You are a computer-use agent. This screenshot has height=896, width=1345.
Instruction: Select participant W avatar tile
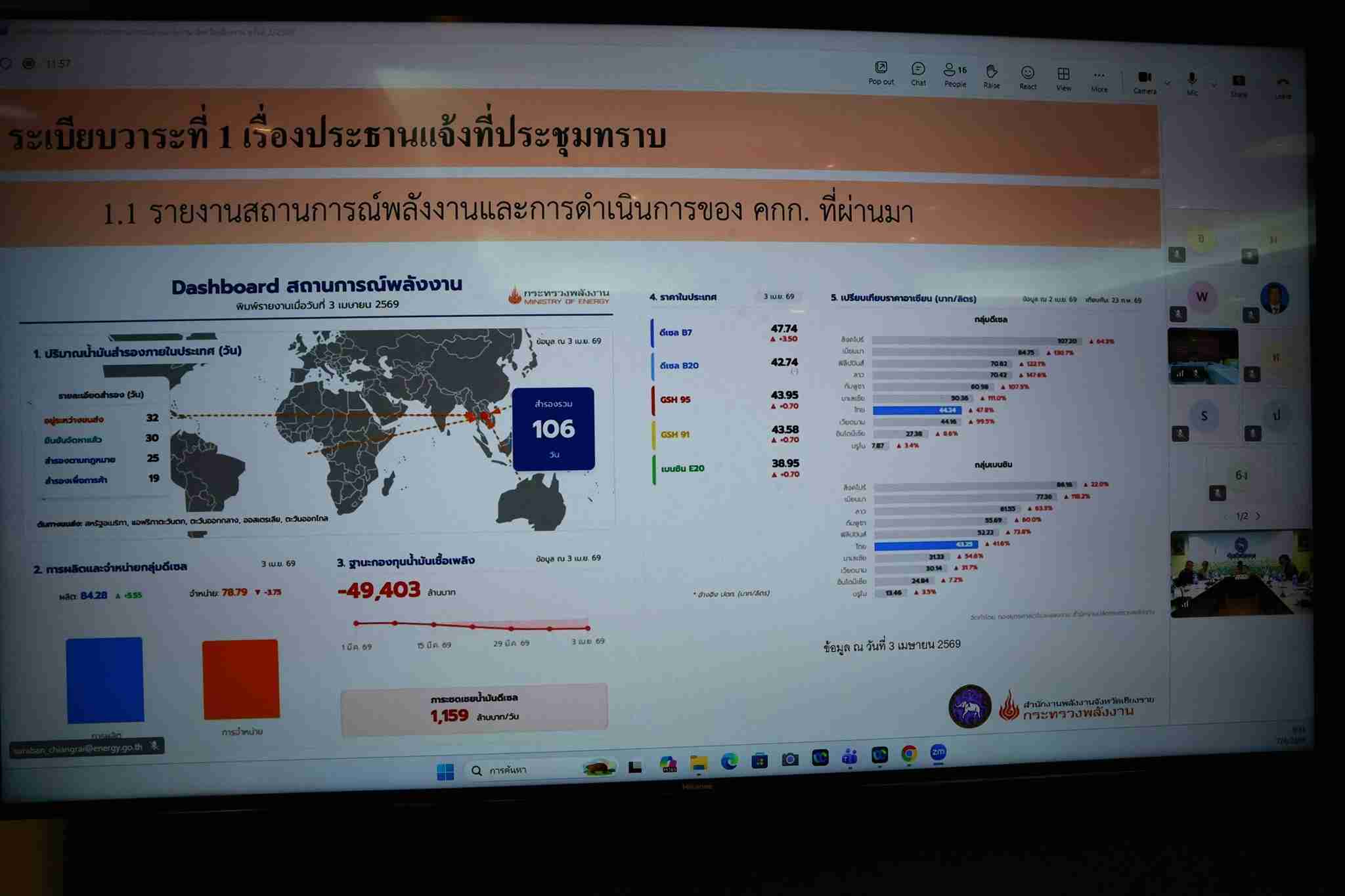(x=1202, y=297)
